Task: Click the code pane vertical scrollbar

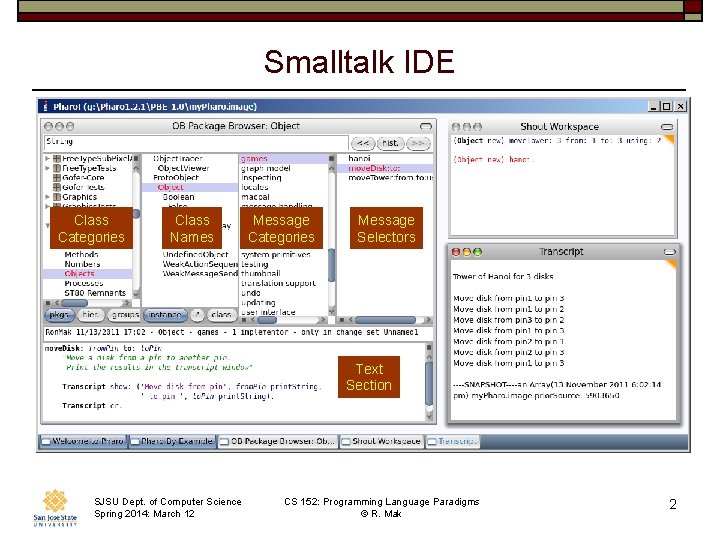Action: click(429, 382)
